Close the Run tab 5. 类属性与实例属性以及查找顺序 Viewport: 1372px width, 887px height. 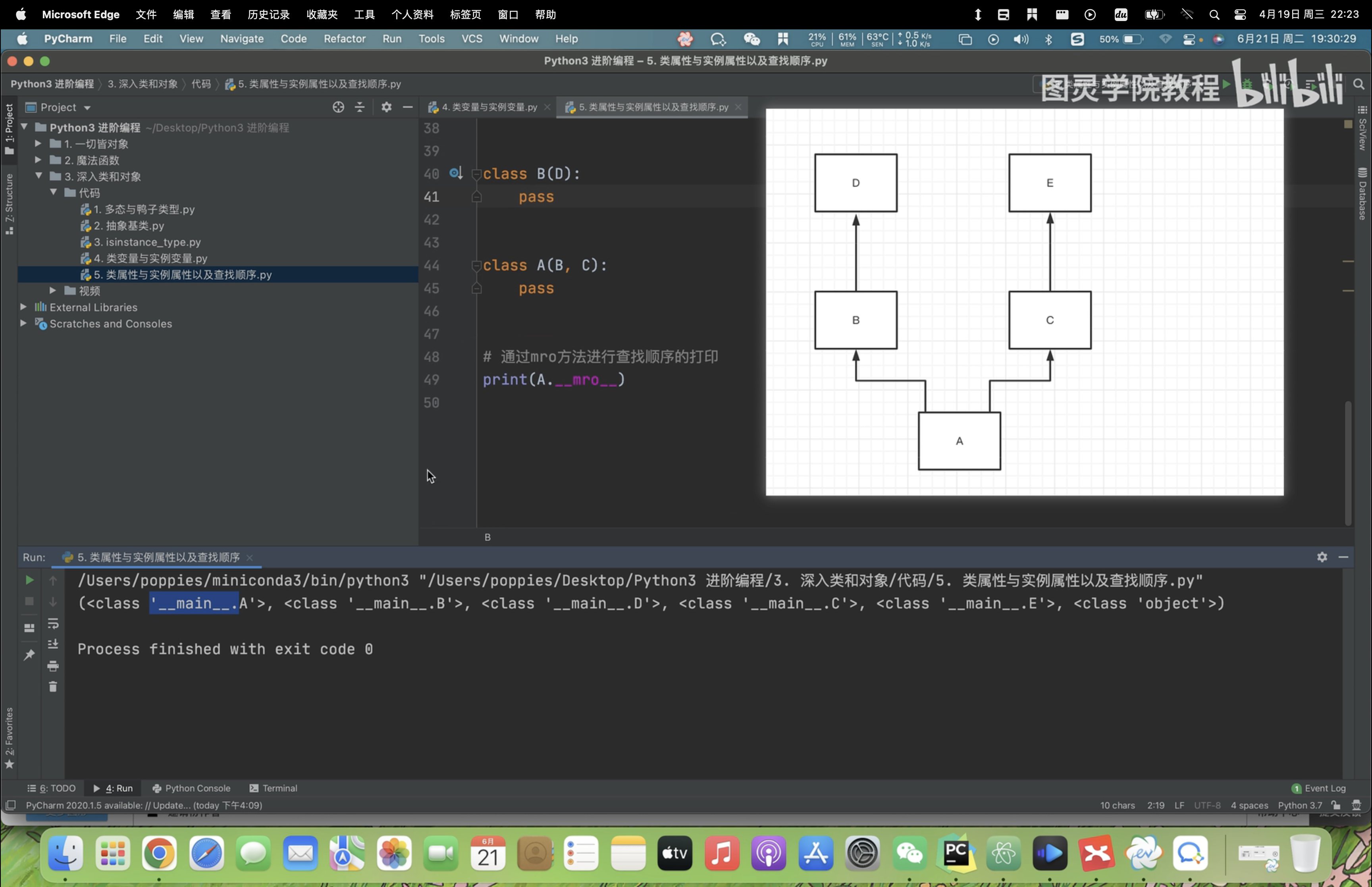point(249,557)
